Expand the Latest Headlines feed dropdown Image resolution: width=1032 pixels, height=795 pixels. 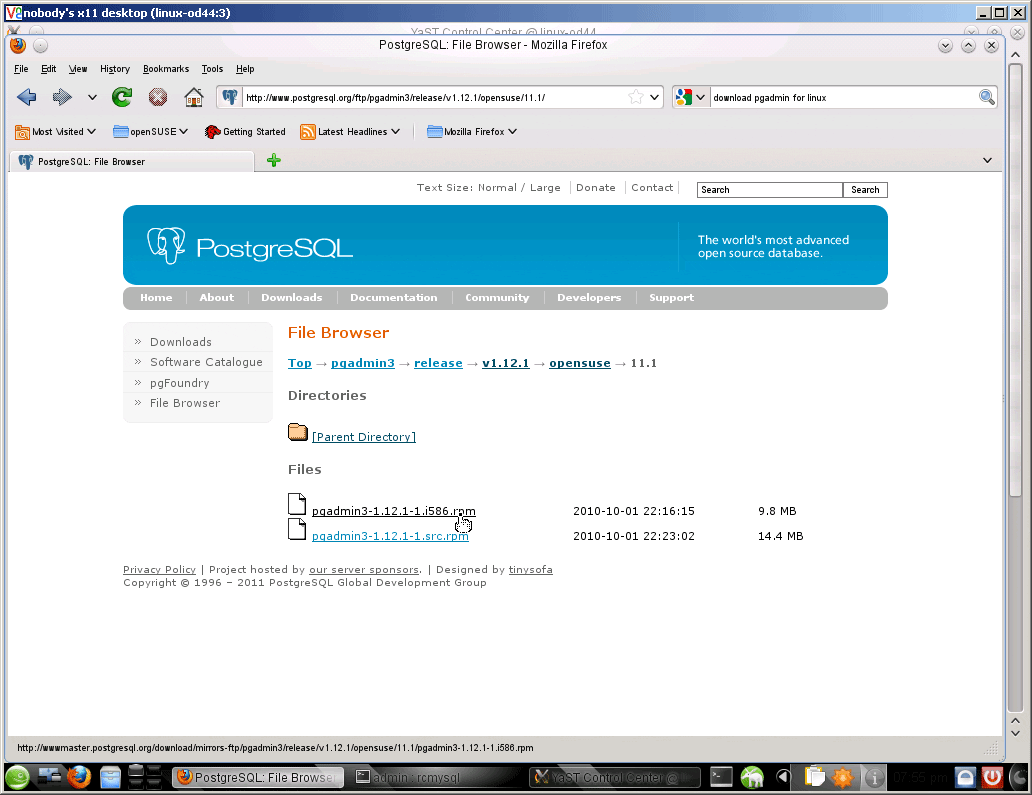[349, 132]
